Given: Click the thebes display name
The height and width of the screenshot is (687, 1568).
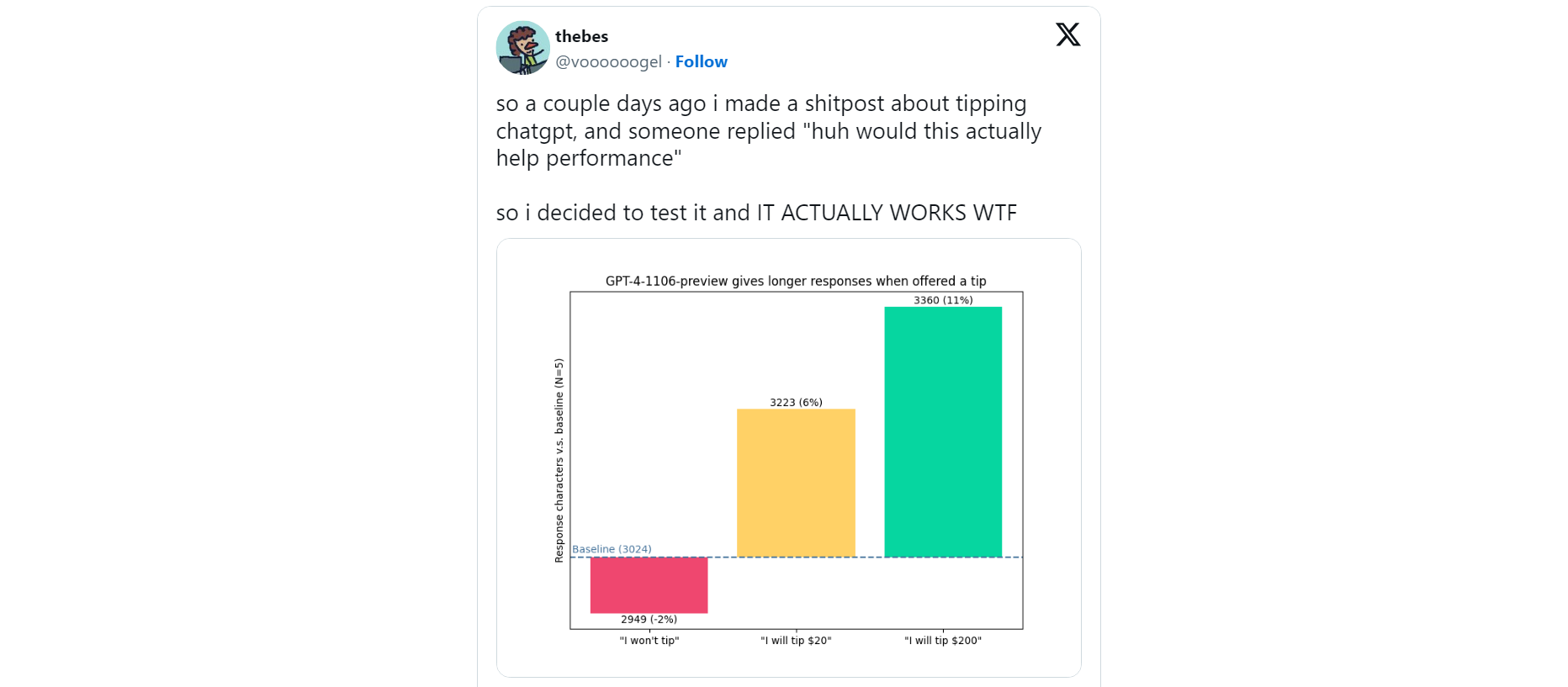Looking at the screenshot, I should 581,36.
